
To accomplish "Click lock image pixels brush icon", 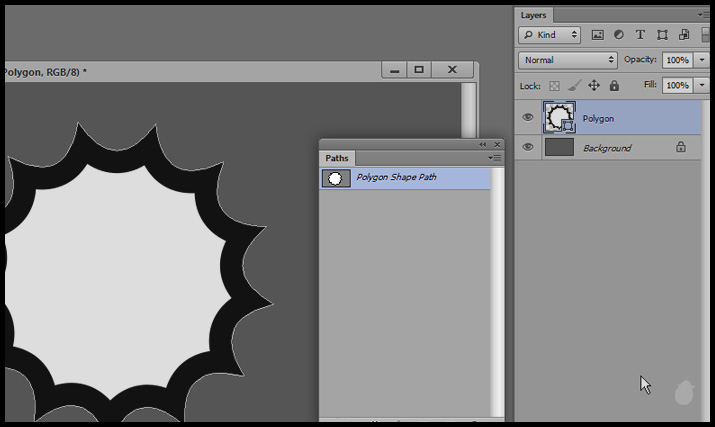I will [574, 86].
